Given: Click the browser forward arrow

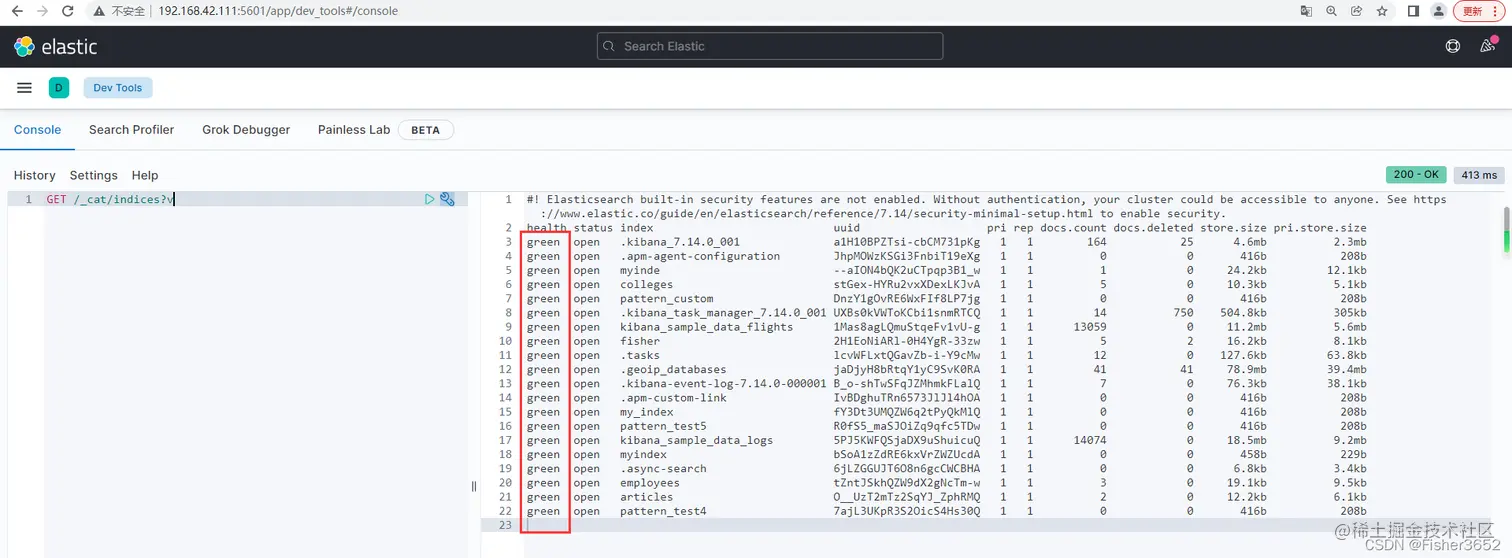Looking at the screenshot, I should point(42,11).
